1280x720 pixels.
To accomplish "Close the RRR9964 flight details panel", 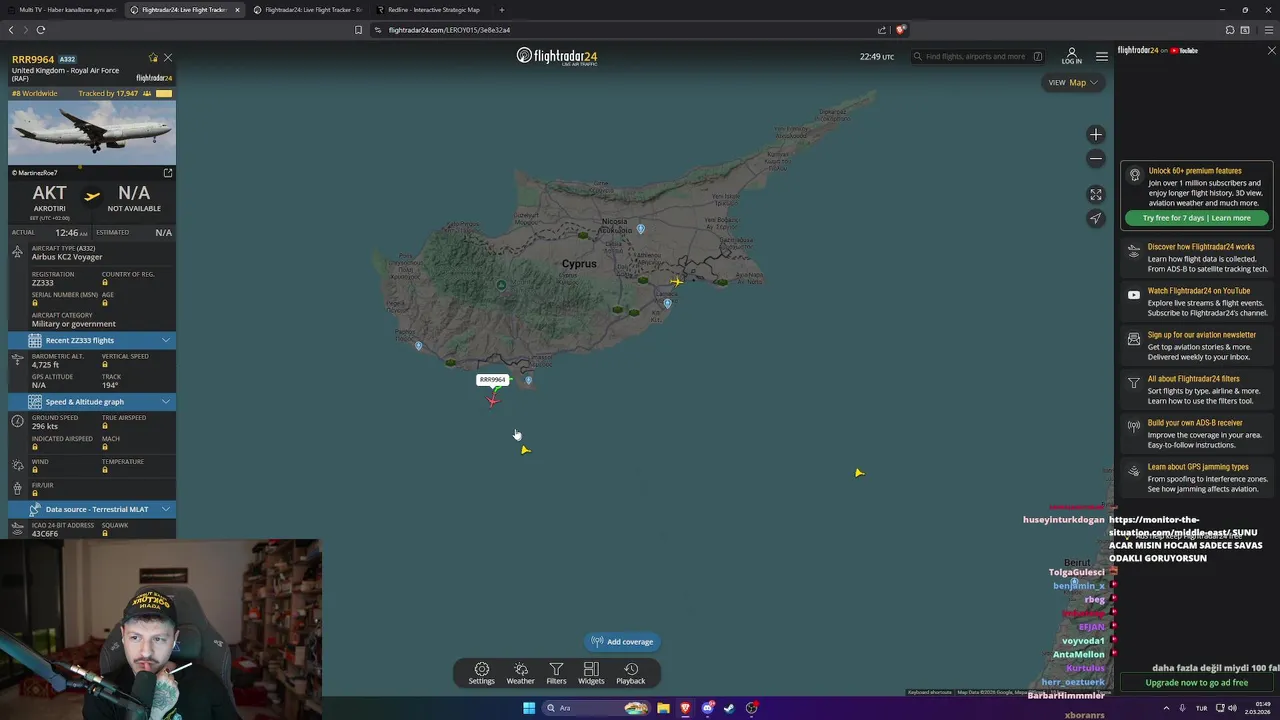I will [x=168, y=58].
